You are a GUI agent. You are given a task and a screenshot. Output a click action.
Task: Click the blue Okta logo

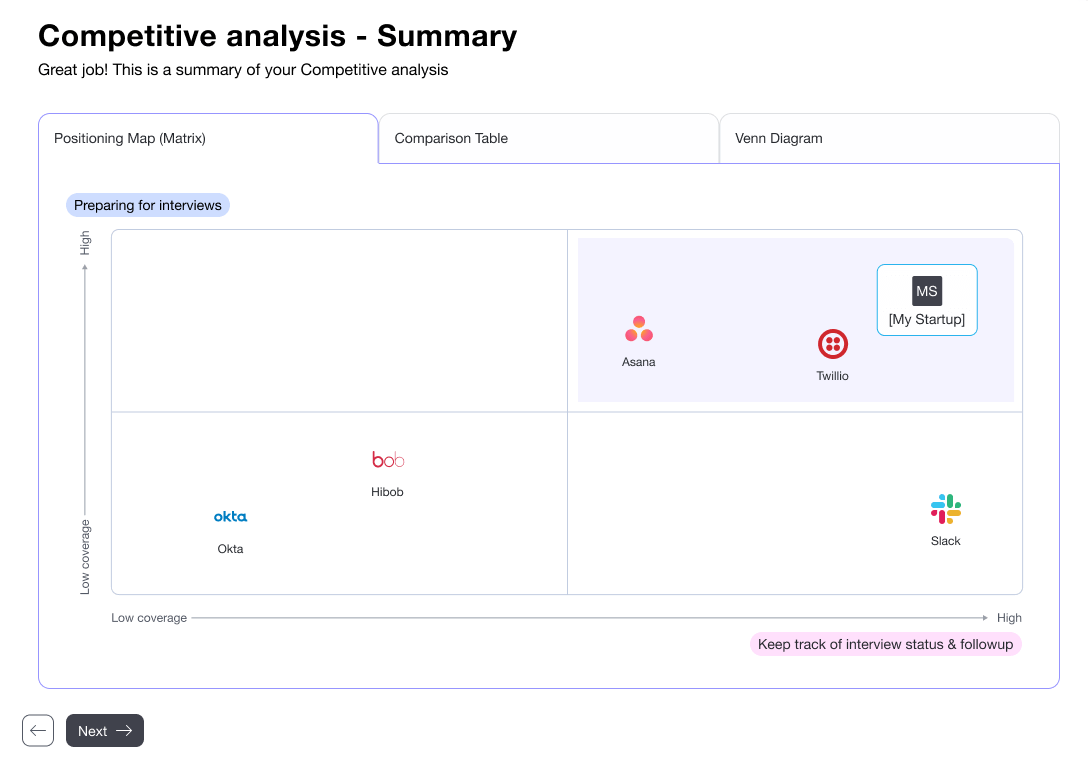(230, 517)
